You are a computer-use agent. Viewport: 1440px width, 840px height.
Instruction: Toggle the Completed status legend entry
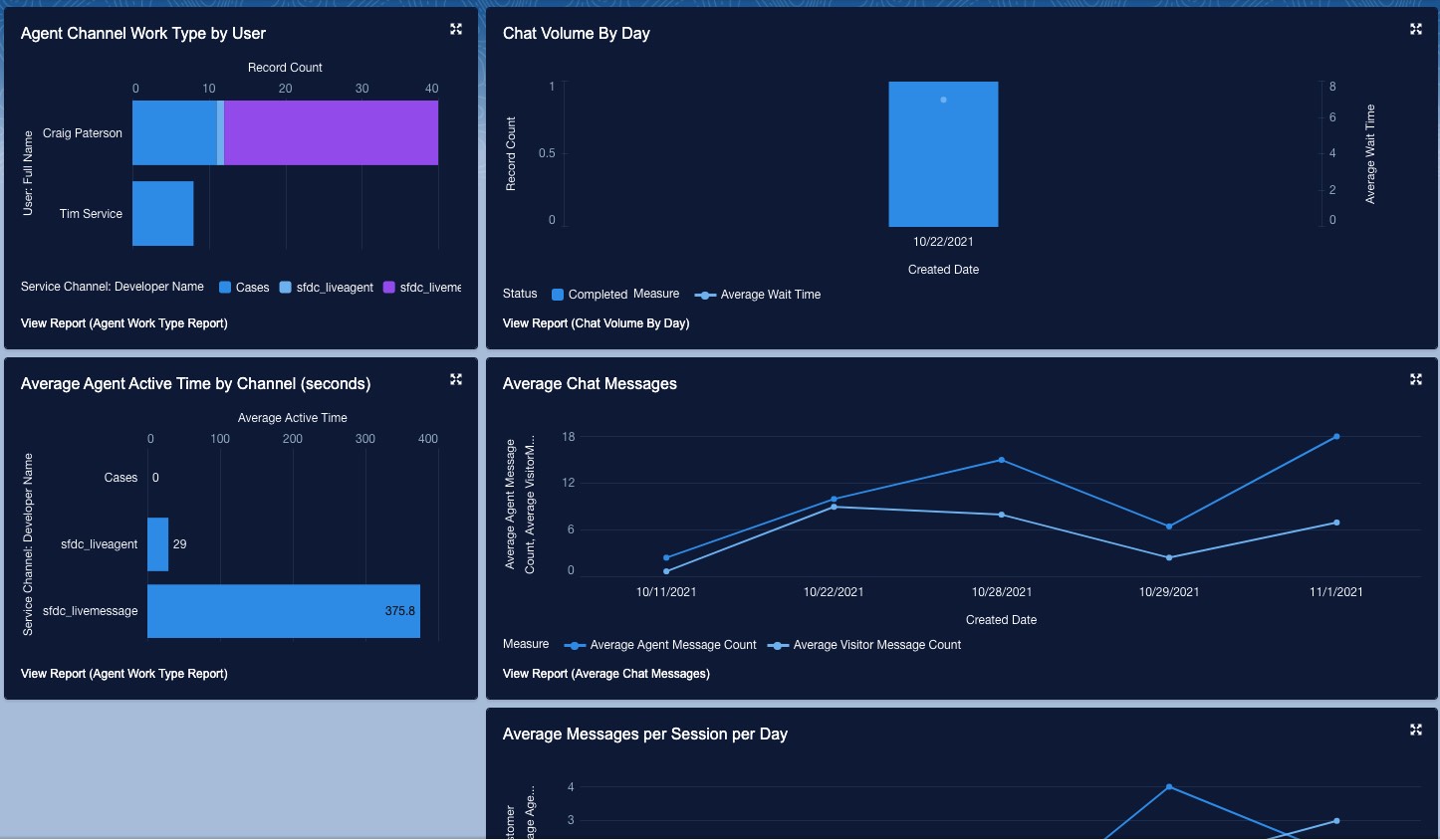559,295
